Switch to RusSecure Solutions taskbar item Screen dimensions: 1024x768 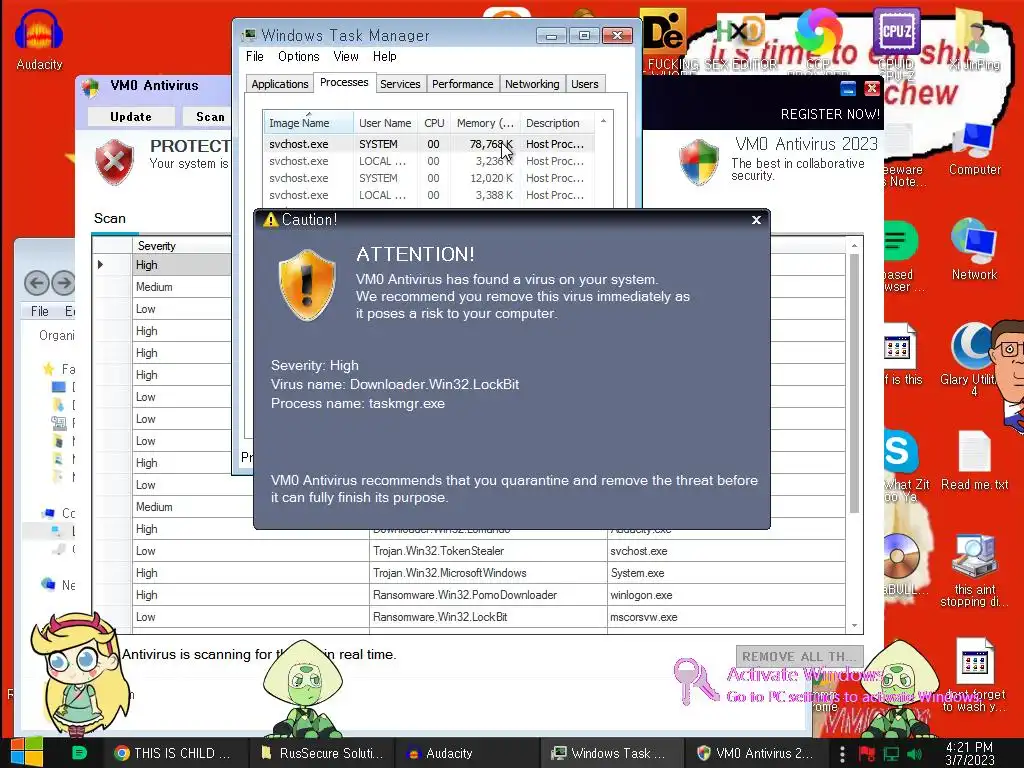pyautogui.click(x=323, y=753)
